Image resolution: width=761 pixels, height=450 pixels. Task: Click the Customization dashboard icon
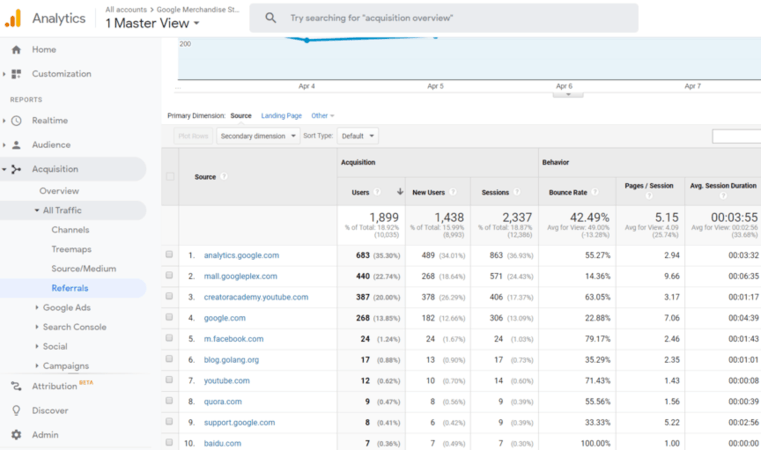[x=16, y=74]
